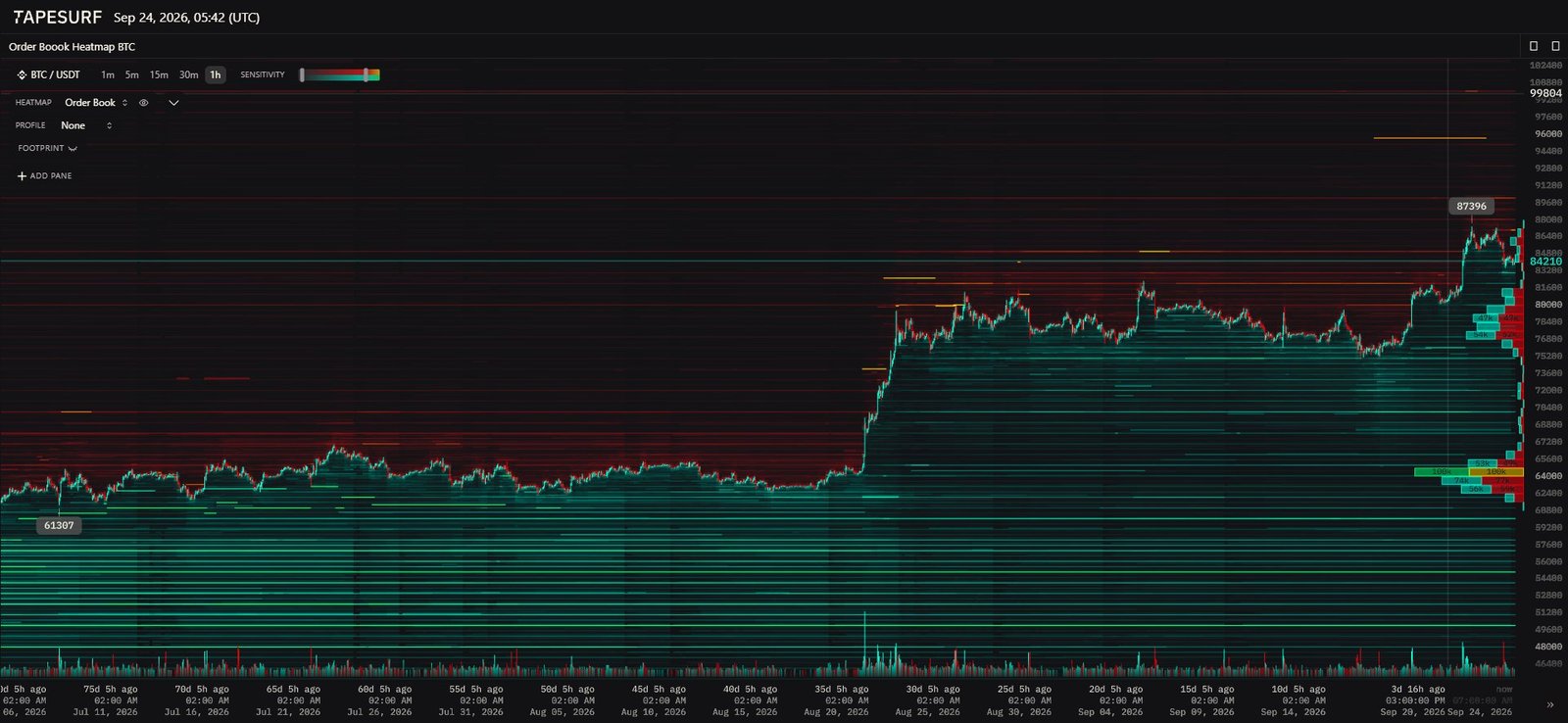Click the 80000 price axis label

[1548, 305]
